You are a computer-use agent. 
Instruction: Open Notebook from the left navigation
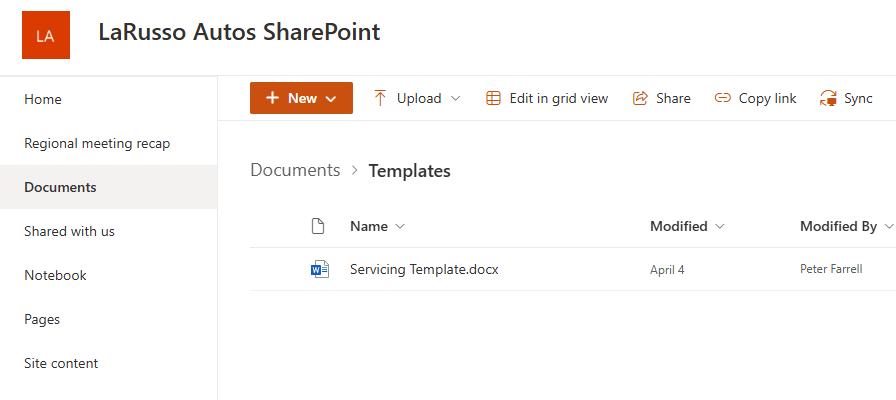tap(55, 275)
